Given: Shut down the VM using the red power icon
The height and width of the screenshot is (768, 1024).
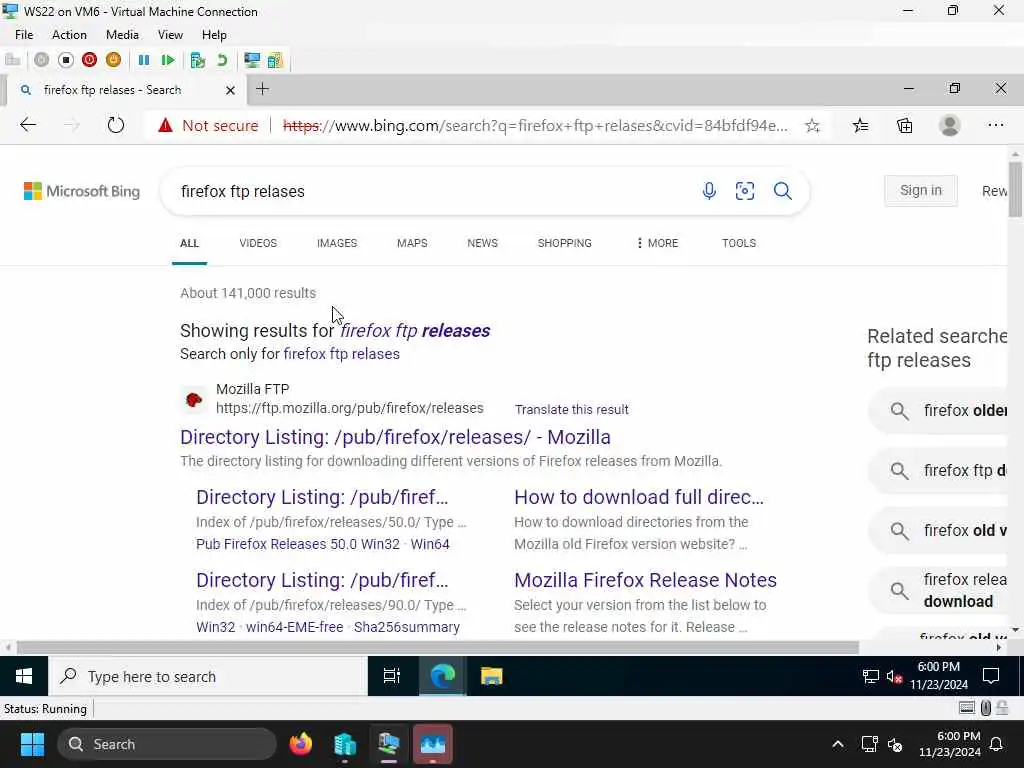Looking at the screenshot, I should point(89,60).
